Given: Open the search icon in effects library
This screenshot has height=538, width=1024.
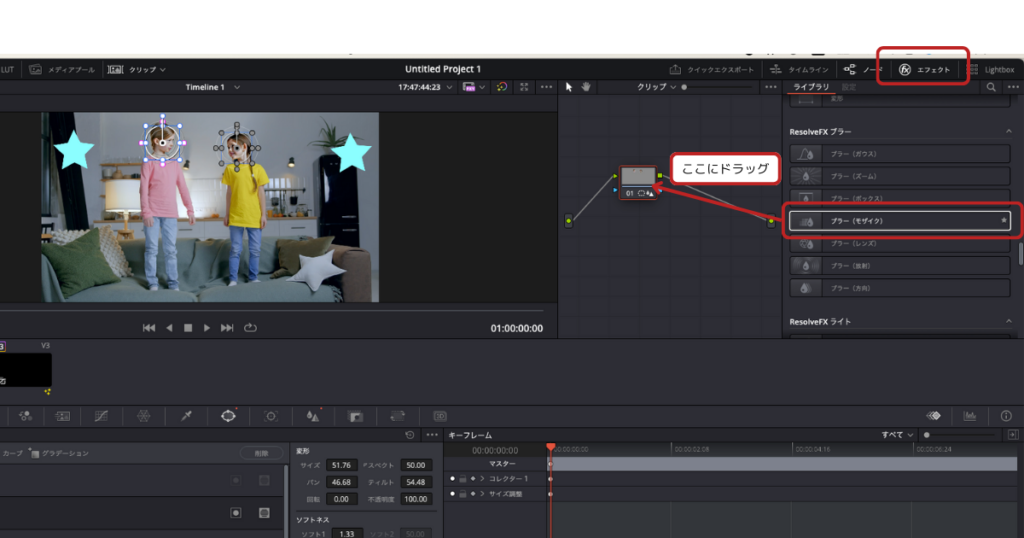Looking at the screenshot, I should click(991, 88).
